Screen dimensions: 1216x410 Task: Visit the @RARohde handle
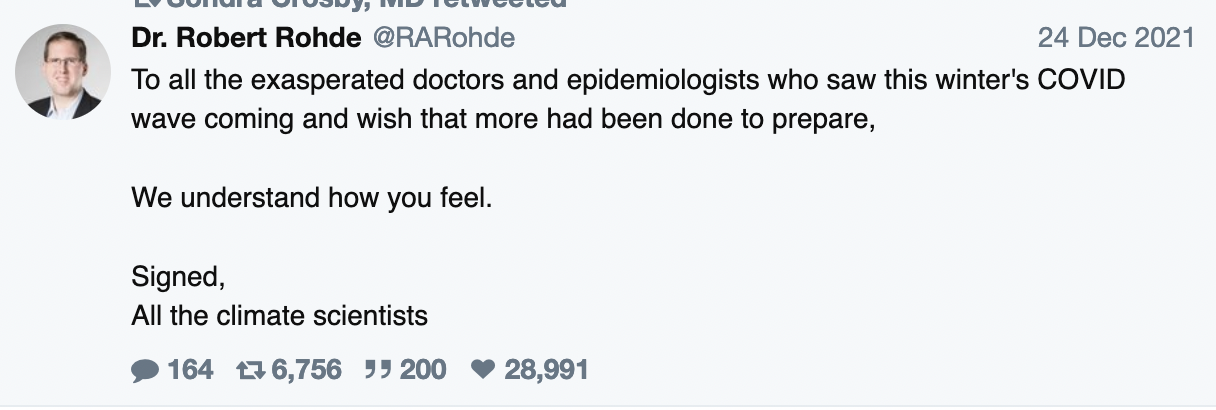pos(444,39)
